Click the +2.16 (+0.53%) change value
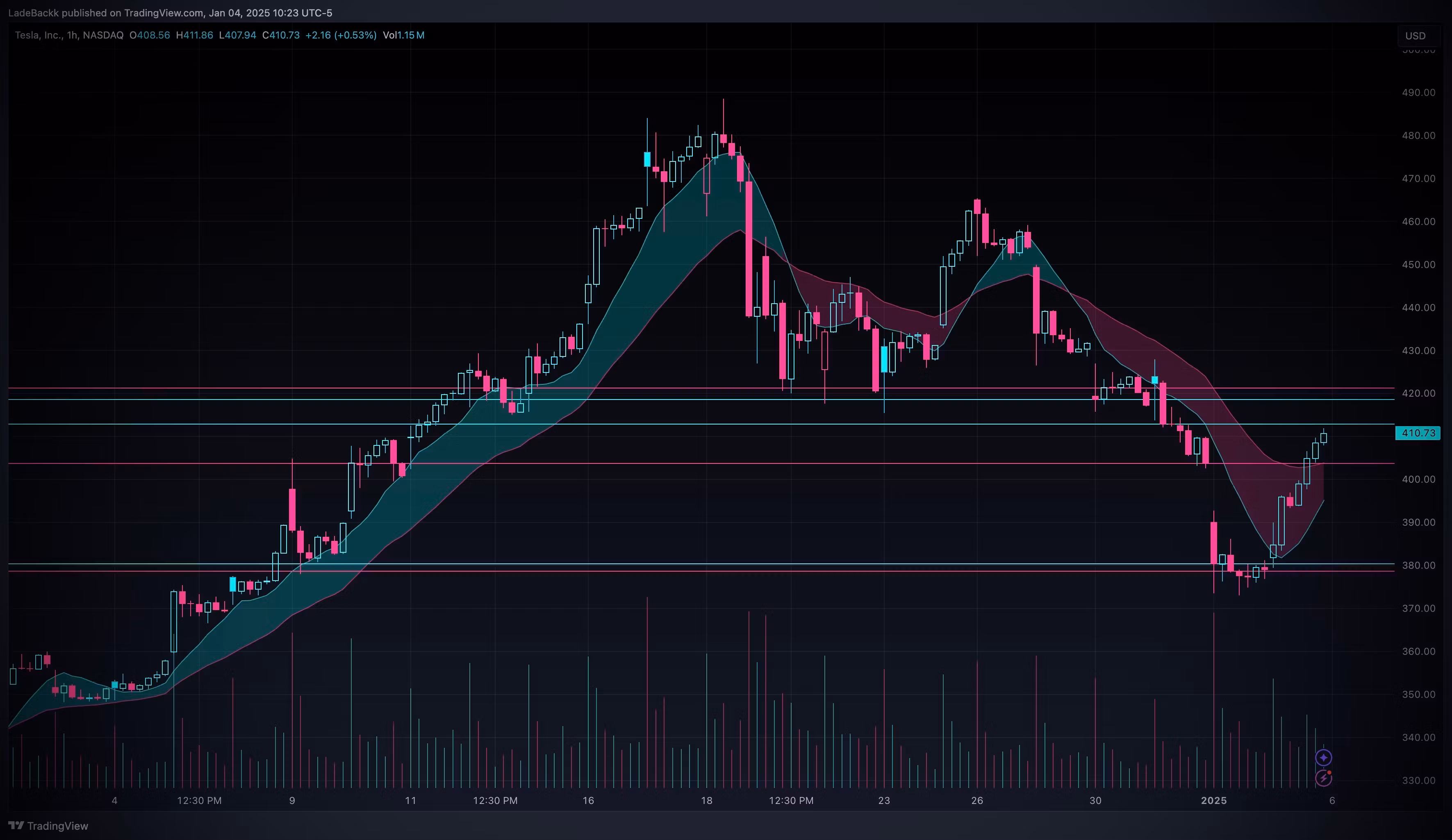Image resolution: width=1452 pixels, height=840 pixels. pyautogui.click(x=341, y=35)
